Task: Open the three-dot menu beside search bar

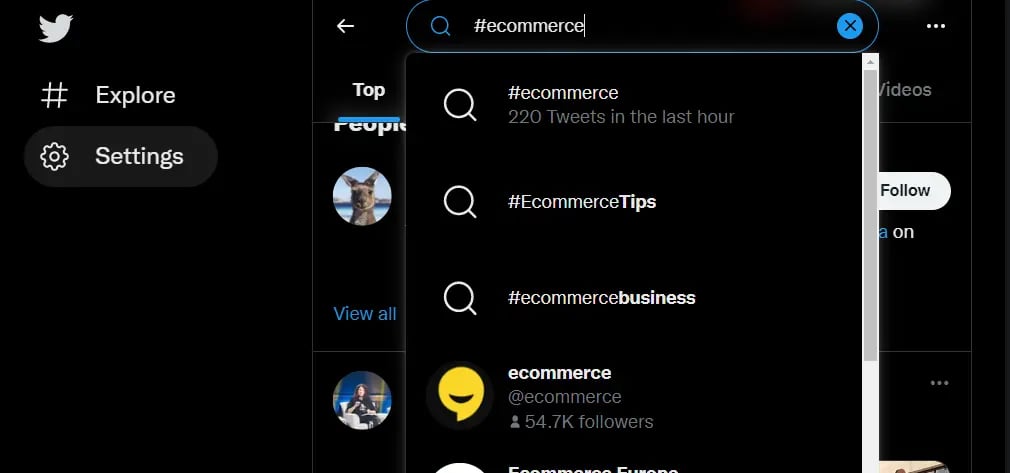Action: click(x=935, y=26)
